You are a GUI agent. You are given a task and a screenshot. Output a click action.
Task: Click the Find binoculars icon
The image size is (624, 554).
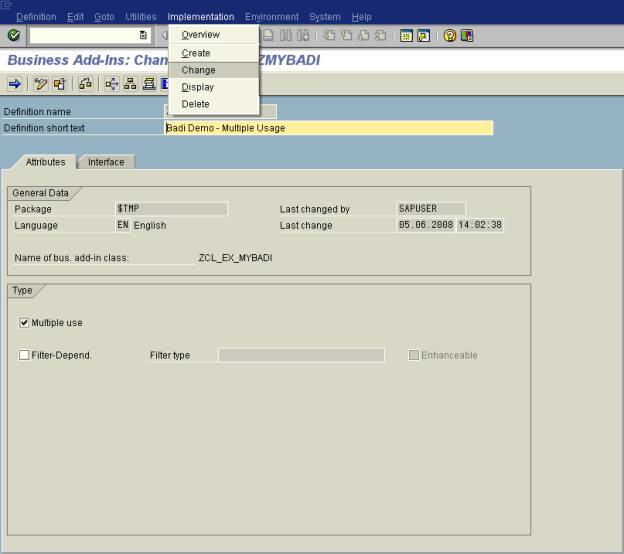285,35
